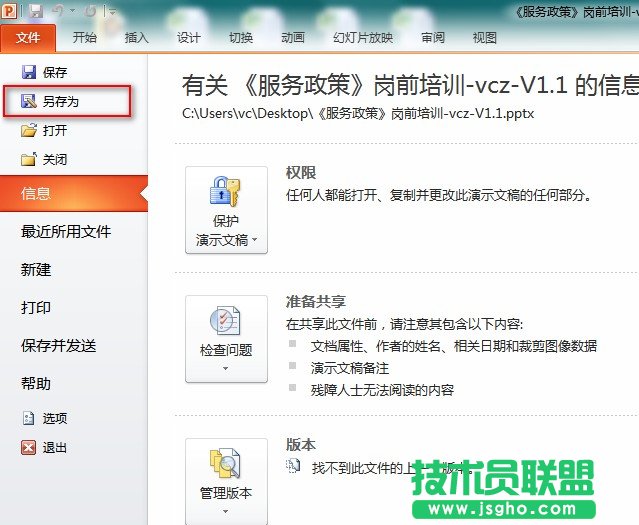The width and height of the screenshot is (639, 525).
Task: Click the 关闭 folder icon
Action: [x=29, y=159]
